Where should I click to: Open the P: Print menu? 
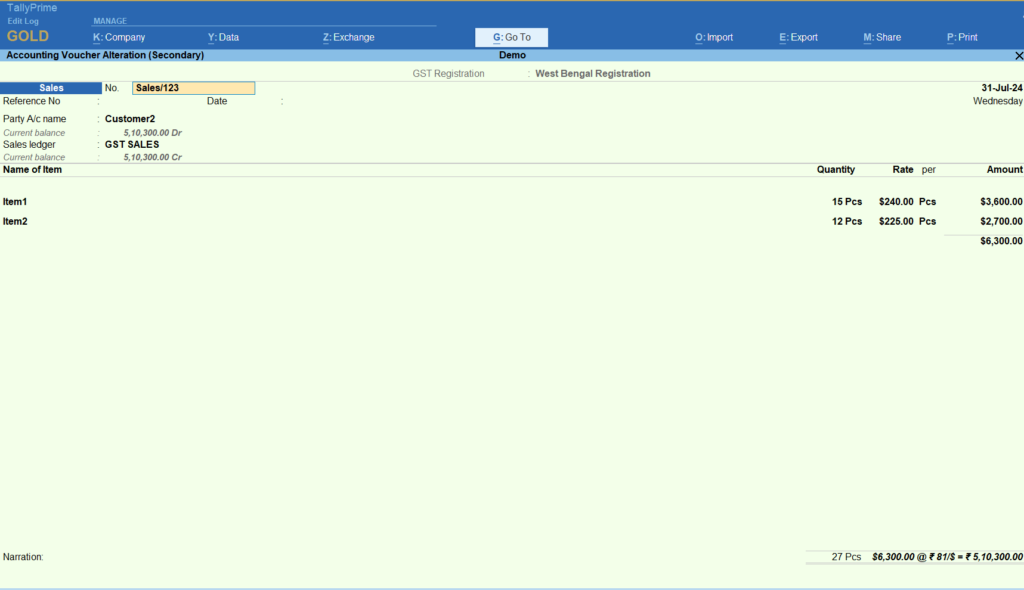pyautogui.click(x=961, y=36)
